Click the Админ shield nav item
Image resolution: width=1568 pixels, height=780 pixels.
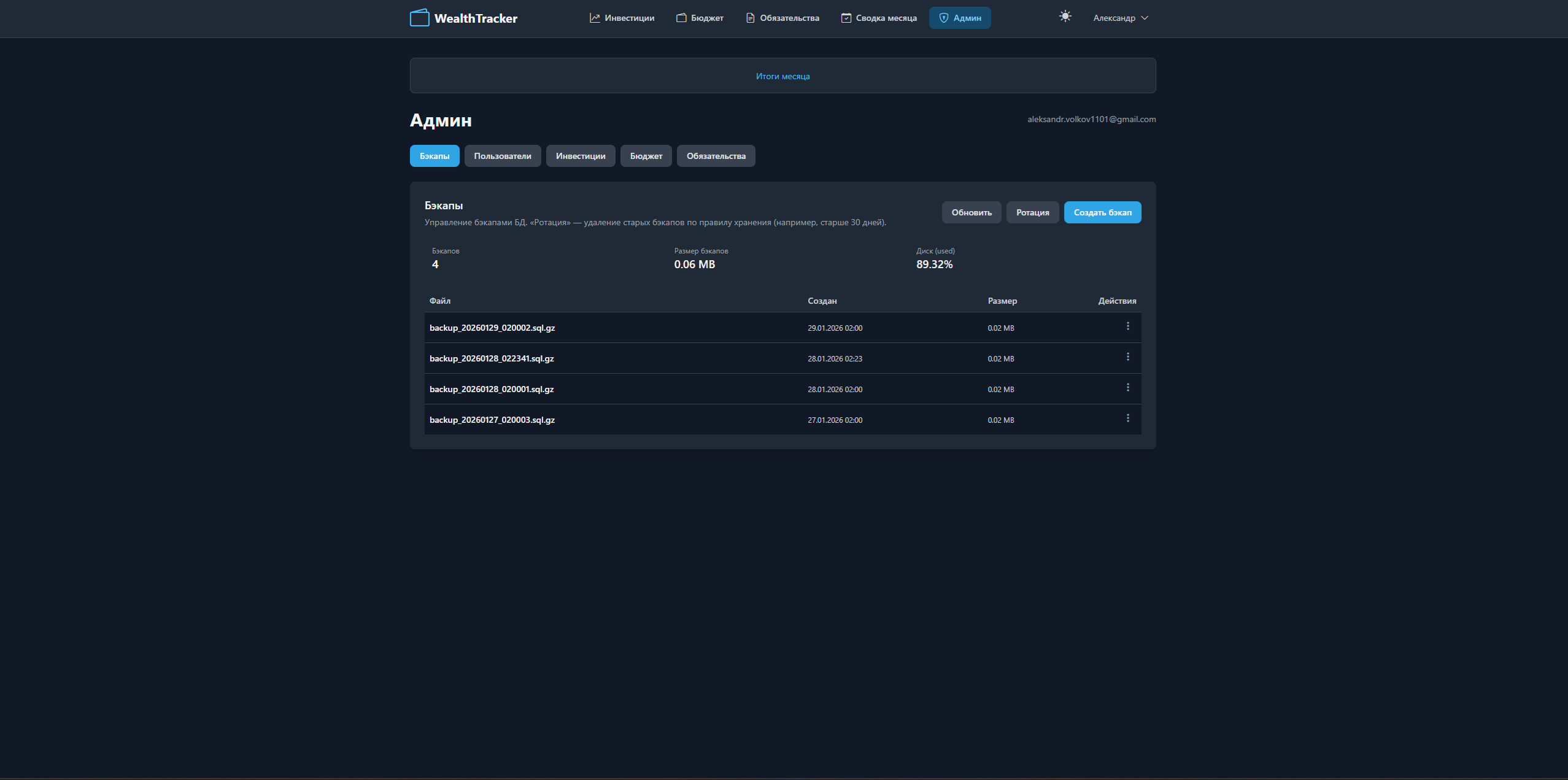pyautogui.click(x=960, y=18)
